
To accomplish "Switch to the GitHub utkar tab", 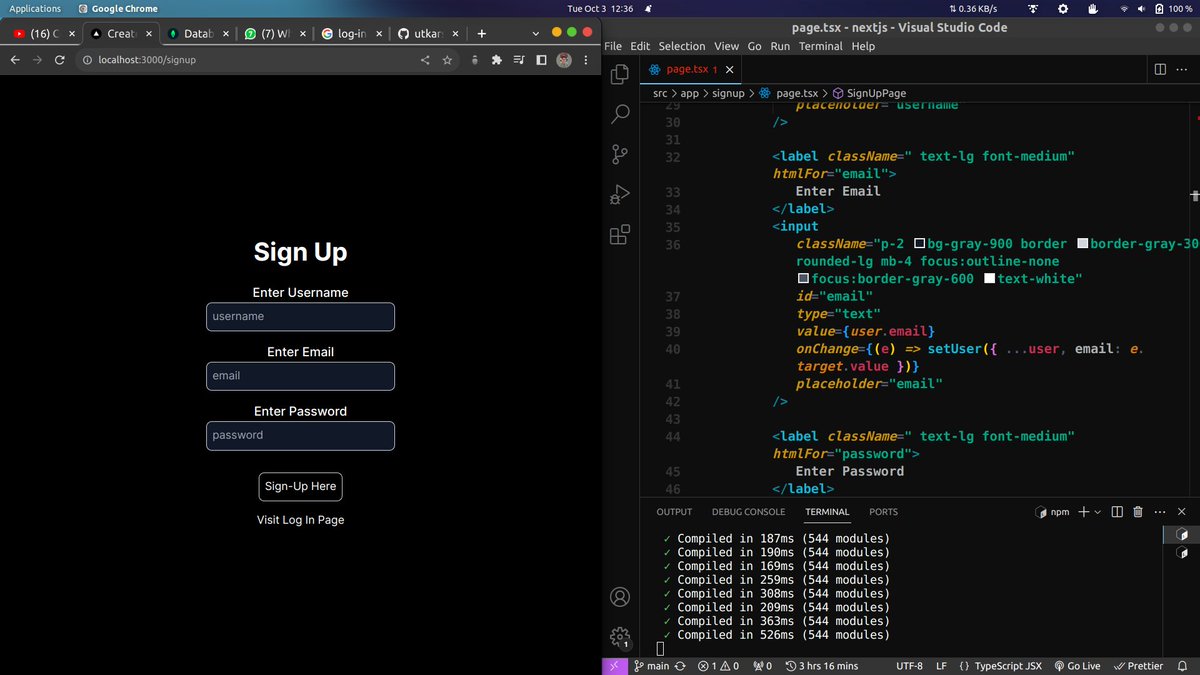I will (x=428, y=33).
